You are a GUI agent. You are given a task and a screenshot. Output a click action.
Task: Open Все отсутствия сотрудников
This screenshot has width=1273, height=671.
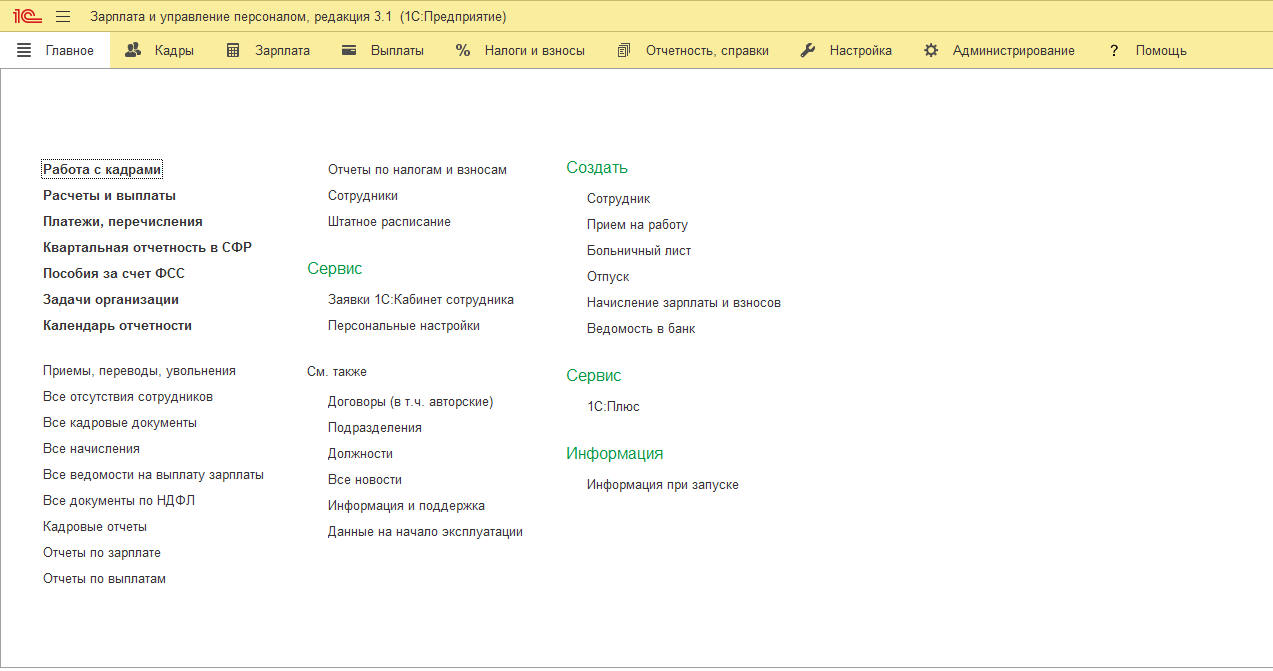pos(128,397)
